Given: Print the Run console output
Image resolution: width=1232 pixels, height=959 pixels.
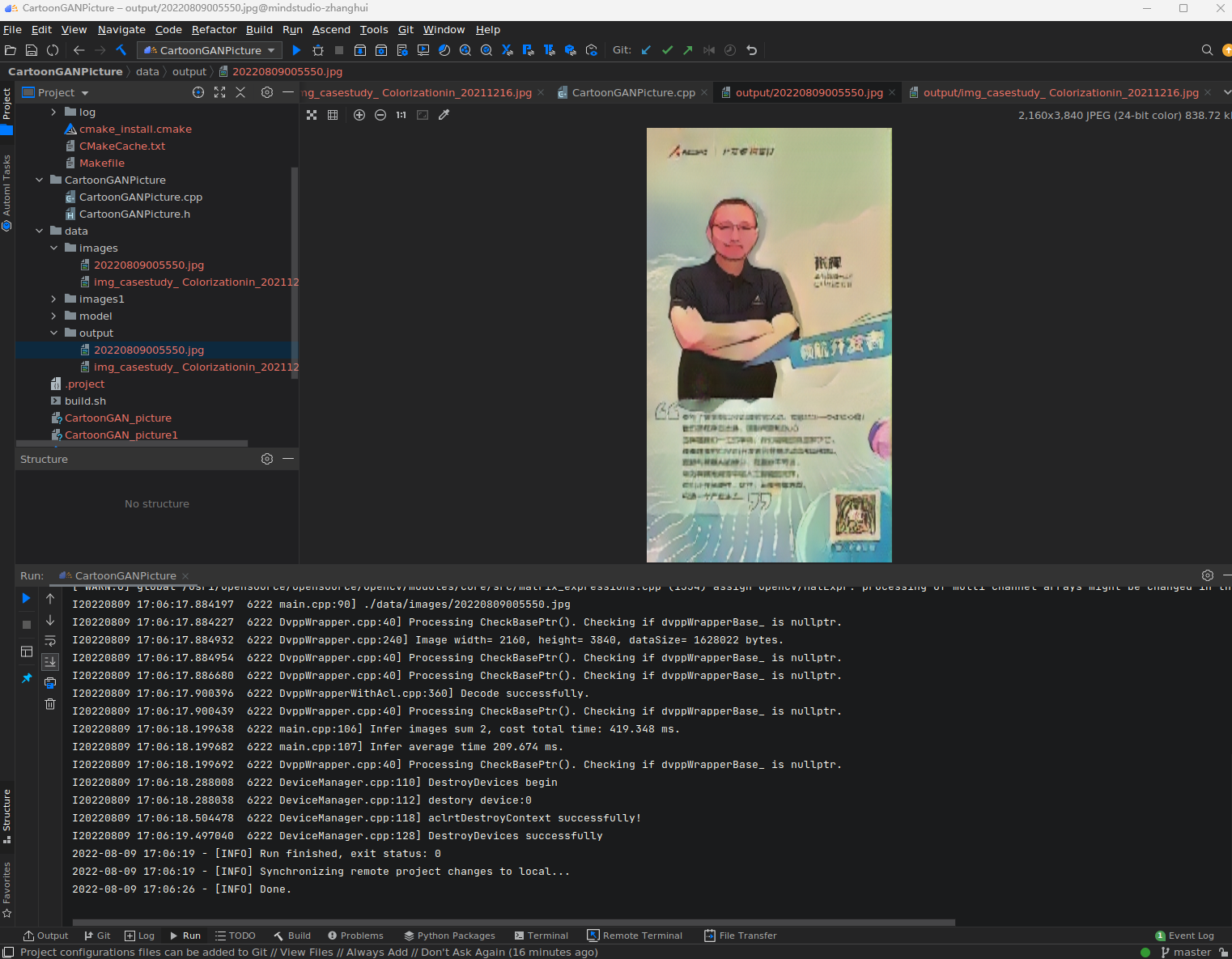Looking at the screenshot, I should pyautogui.click(x=50, y=682).
